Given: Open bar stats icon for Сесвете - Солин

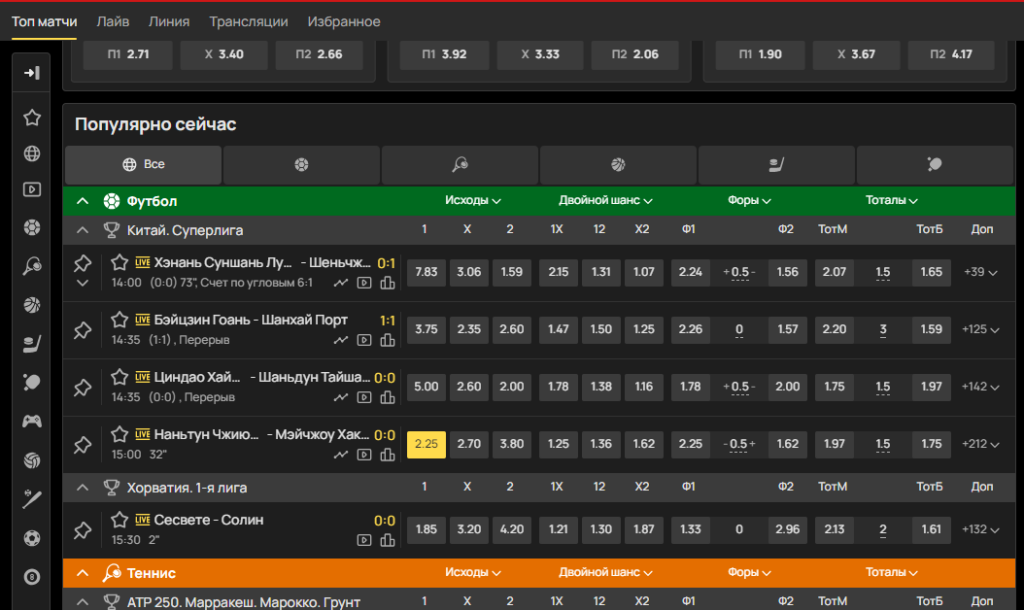Looking at the screenshot, I should [x=388, y=540].
